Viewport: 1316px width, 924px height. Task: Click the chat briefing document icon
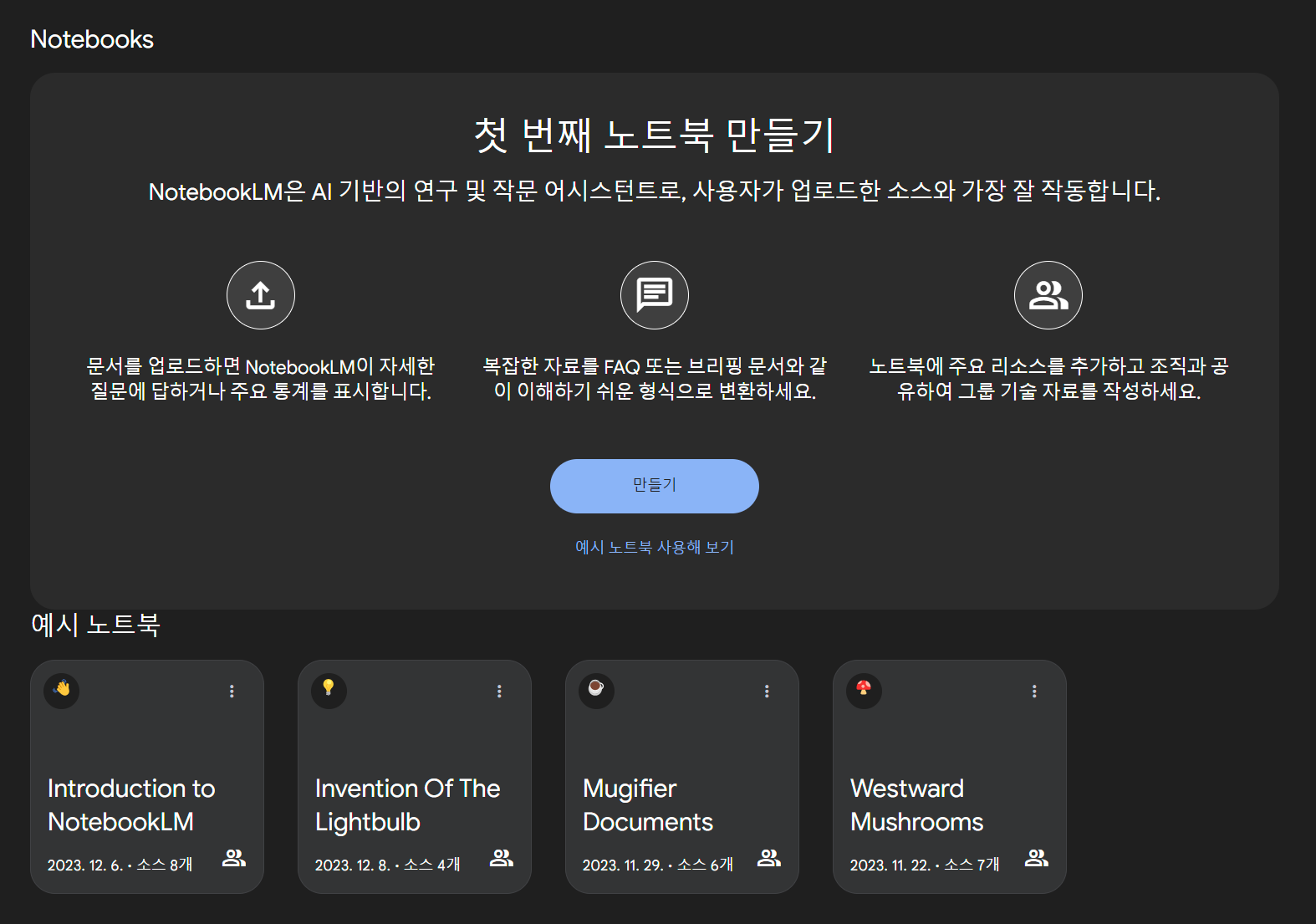pyautogui.click(x=655, y=295)
